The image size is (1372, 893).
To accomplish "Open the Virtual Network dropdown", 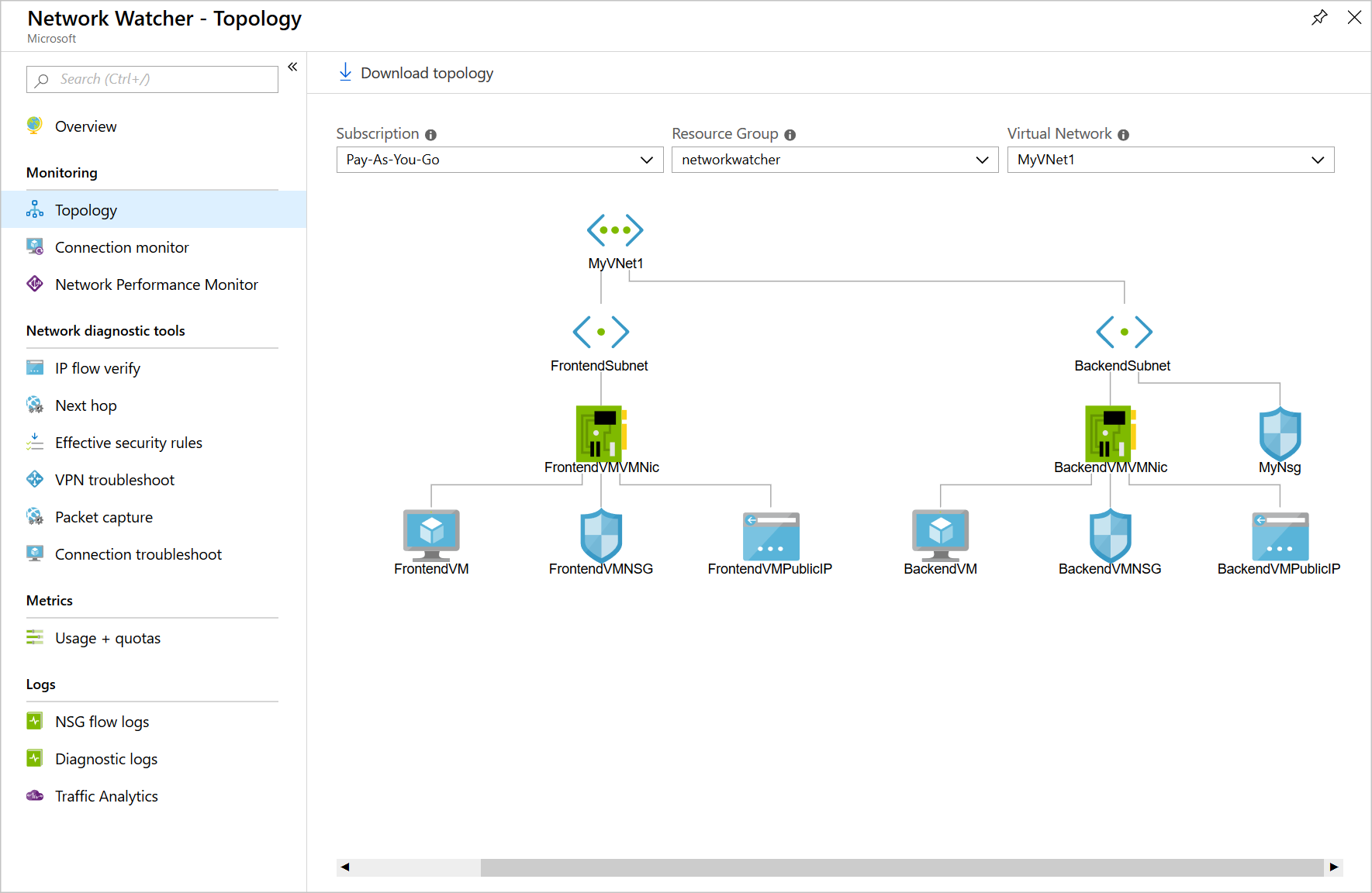I will click(1170, 160).
